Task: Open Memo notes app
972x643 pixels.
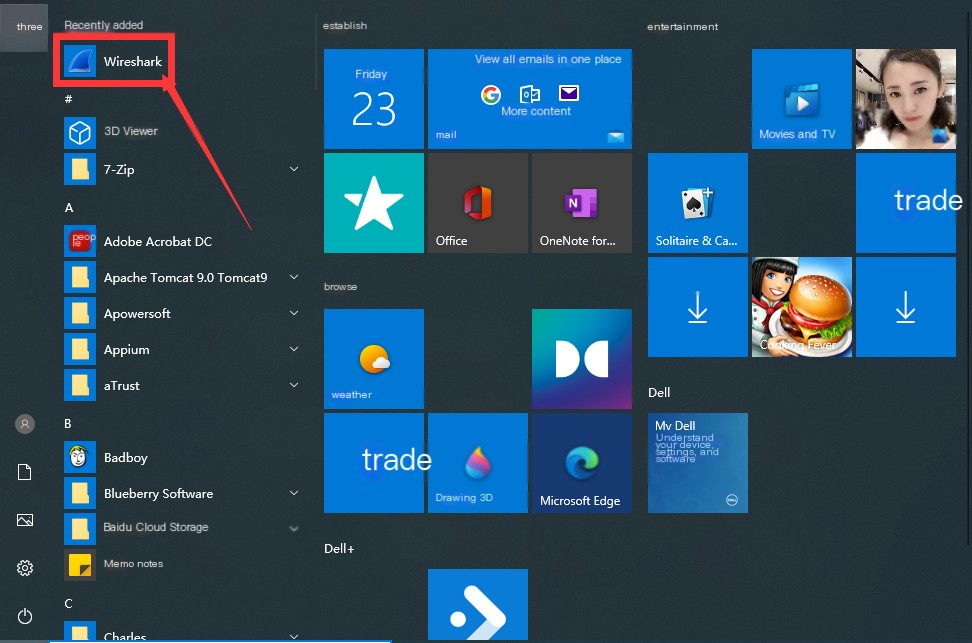Action: pos(114,564)
